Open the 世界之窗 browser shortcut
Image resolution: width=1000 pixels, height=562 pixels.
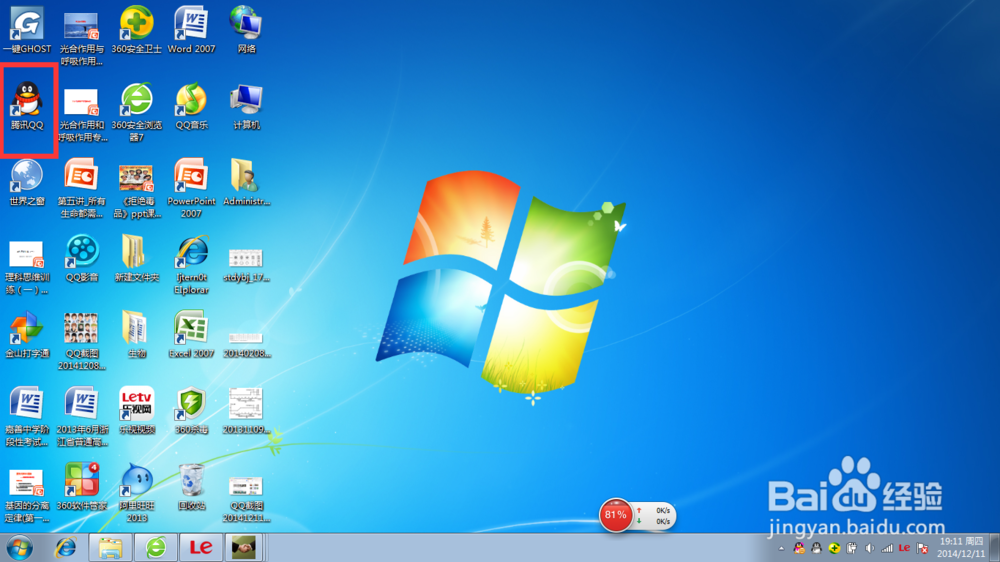(x=27, y=183)
